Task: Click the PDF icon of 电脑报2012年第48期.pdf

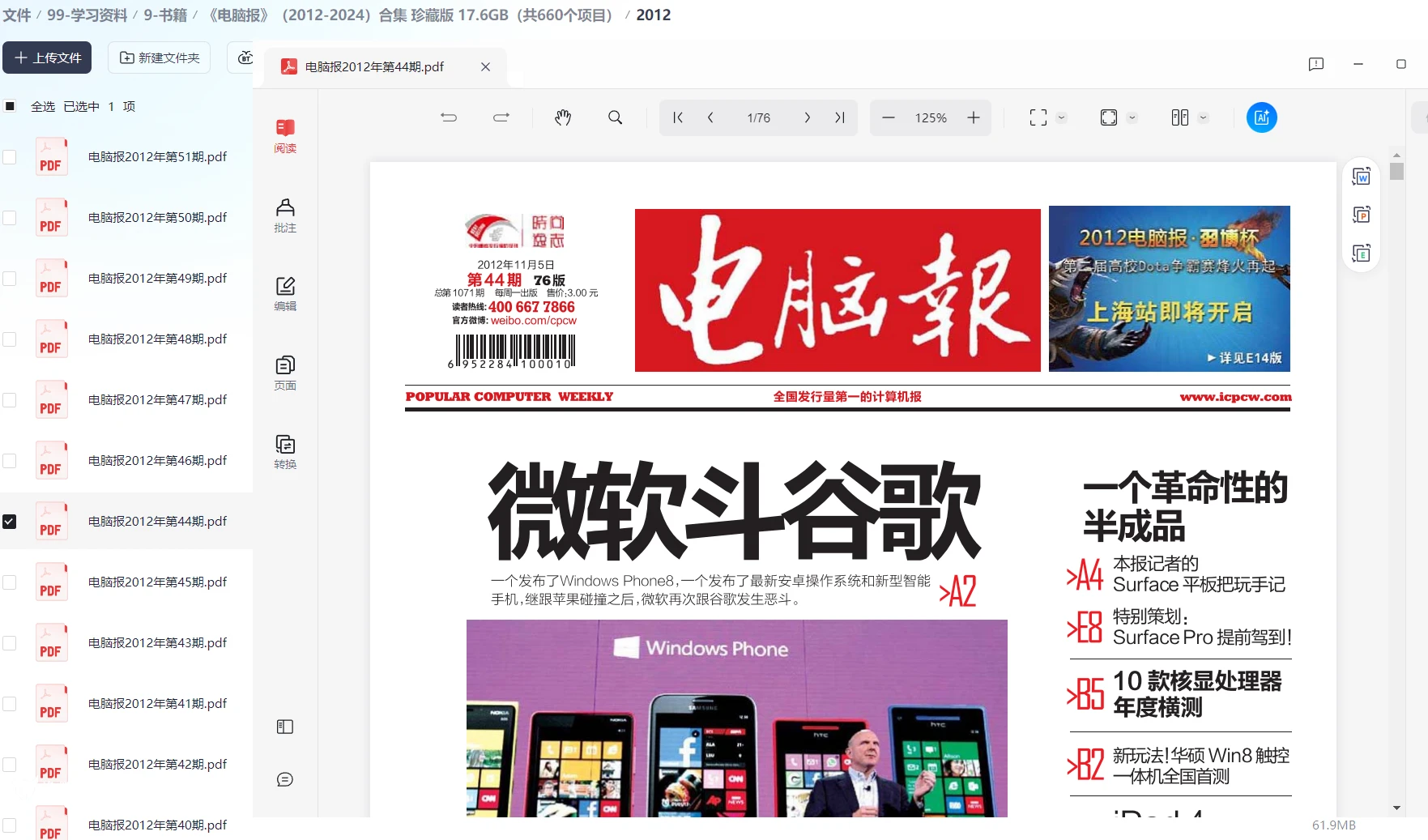Action: [x=51, y=339]
